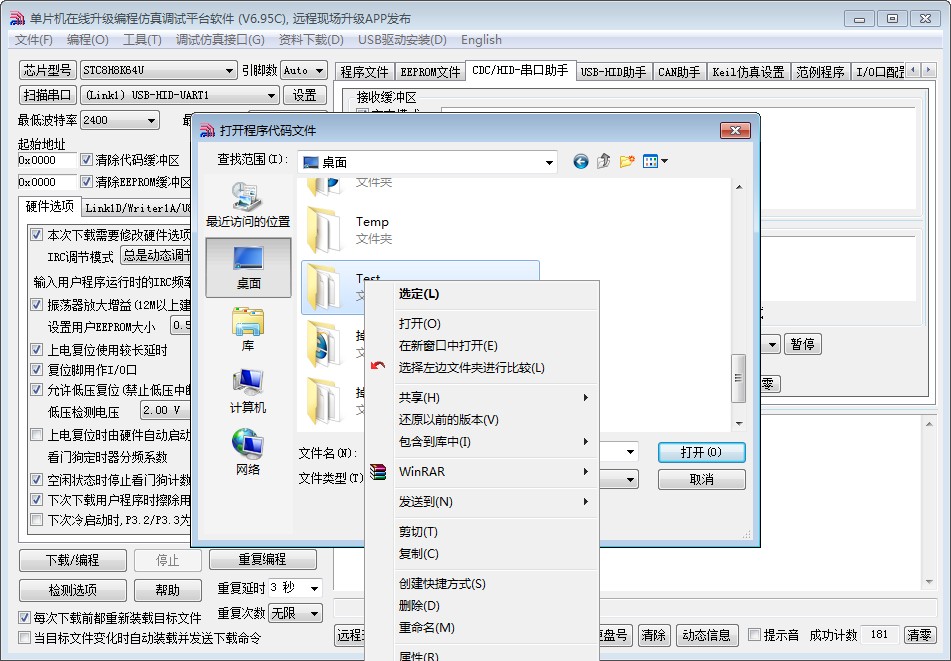The width and height of the screenshot is (951, 661).
Task: Click the app icon in dialog title bar
Action: [207, 130]
